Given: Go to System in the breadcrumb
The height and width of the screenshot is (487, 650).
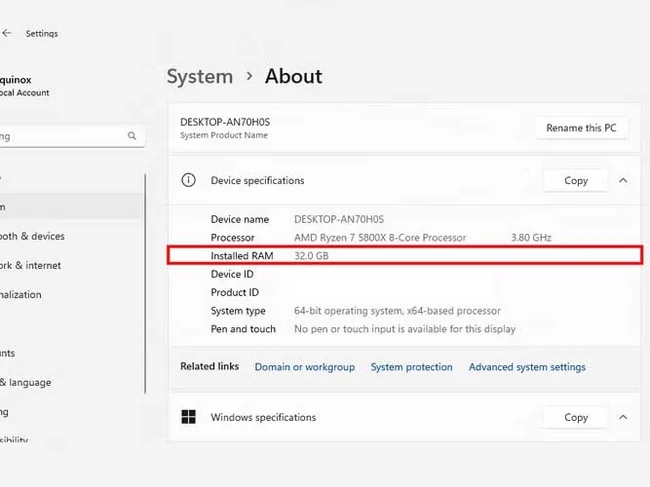Looking at the screenshot, I should (199, 77).
